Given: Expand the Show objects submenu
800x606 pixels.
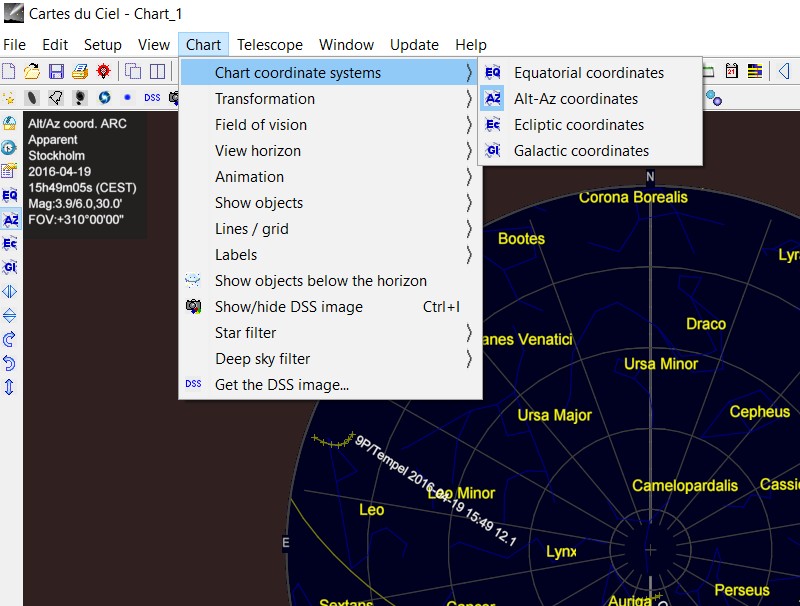Looking at the screenshot, I should 329,203.
